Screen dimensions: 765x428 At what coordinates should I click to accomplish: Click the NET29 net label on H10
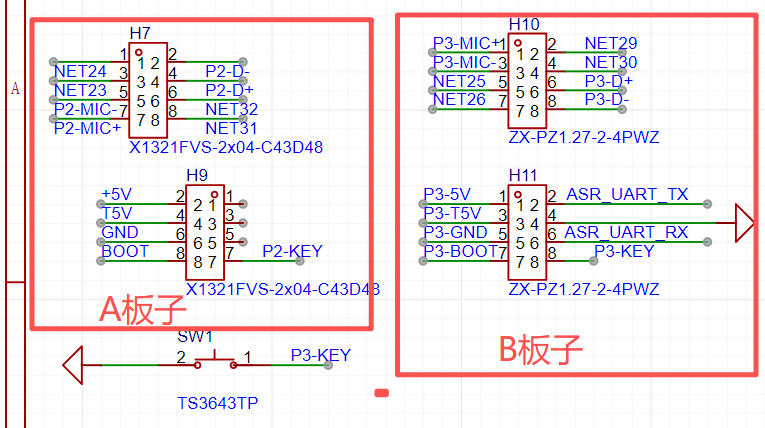(x=610, y=43)
